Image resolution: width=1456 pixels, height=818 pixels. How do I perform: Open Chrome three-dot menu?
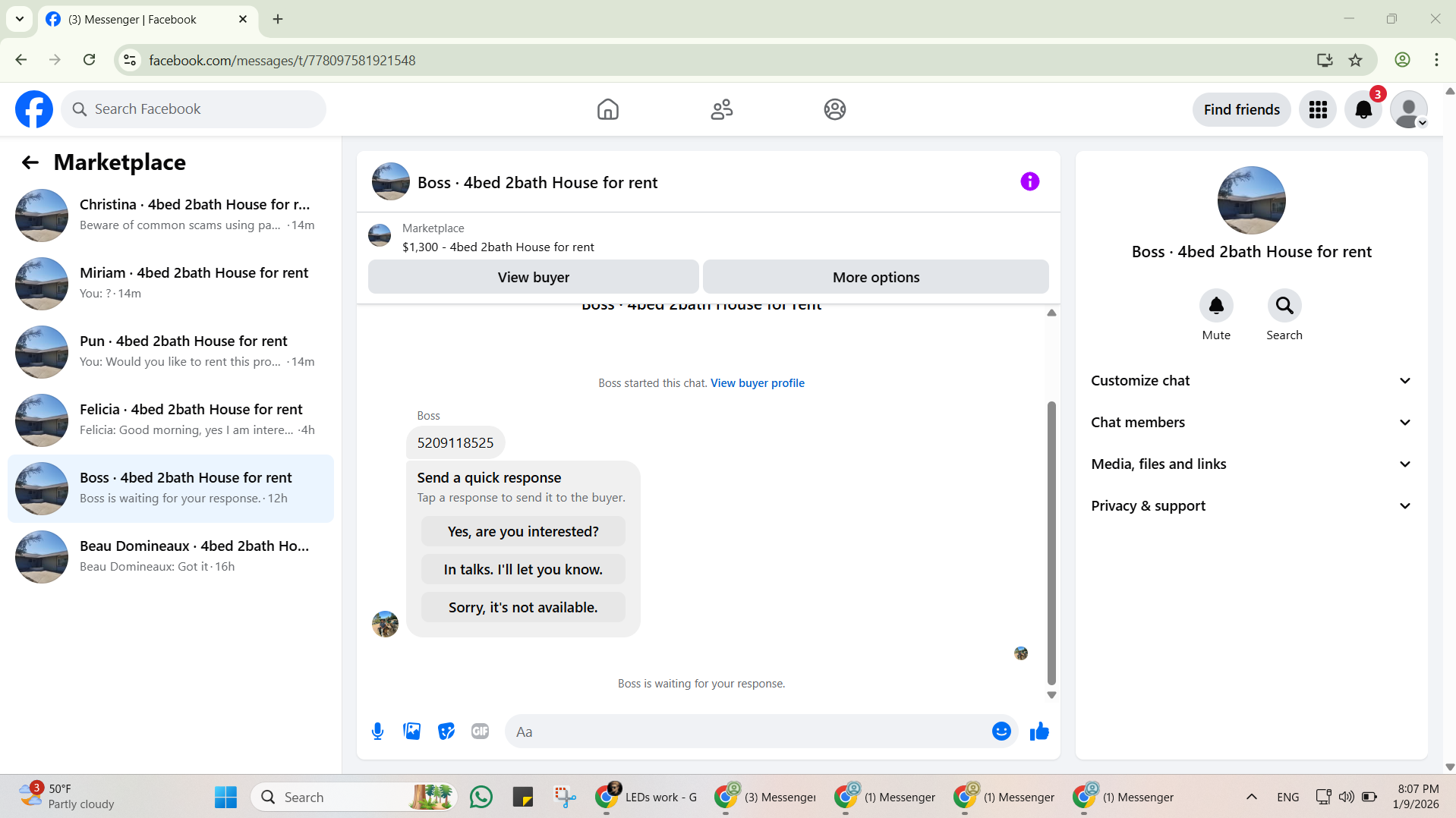(x=1436, y=60)
